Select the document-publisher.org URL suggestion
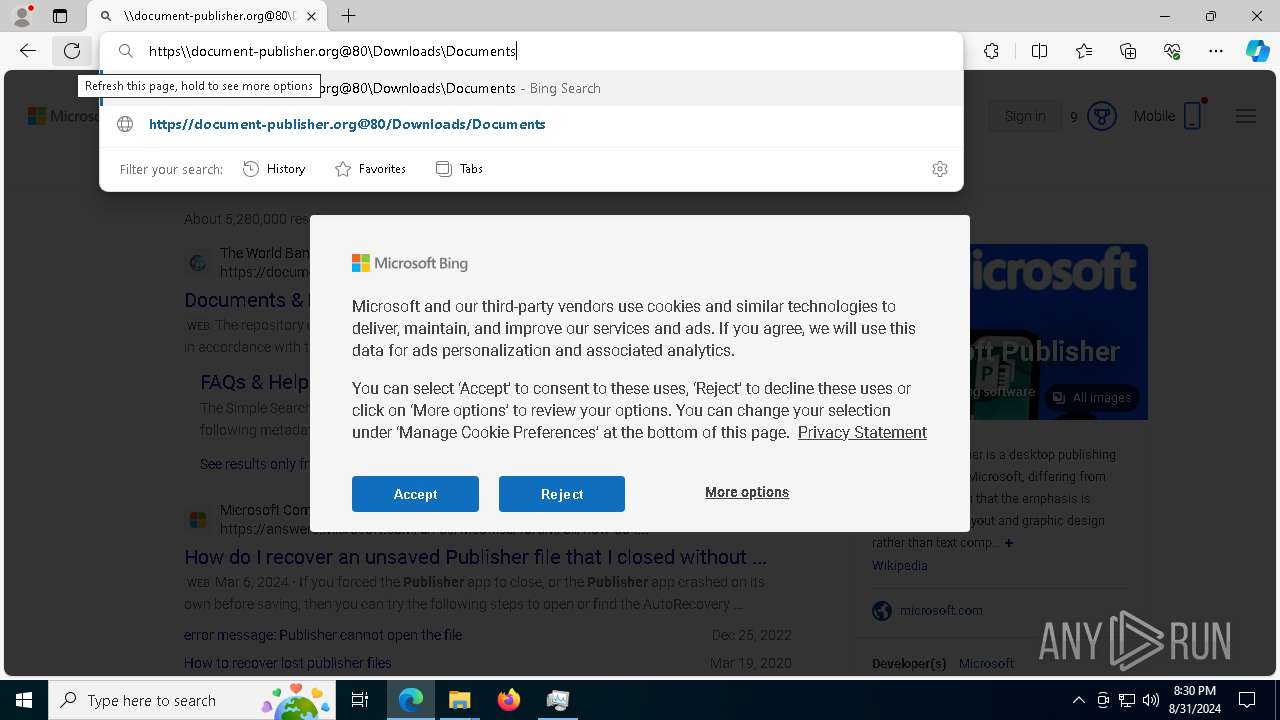Viewport: 1280px width, 720px height. click(x=531, y=124)
